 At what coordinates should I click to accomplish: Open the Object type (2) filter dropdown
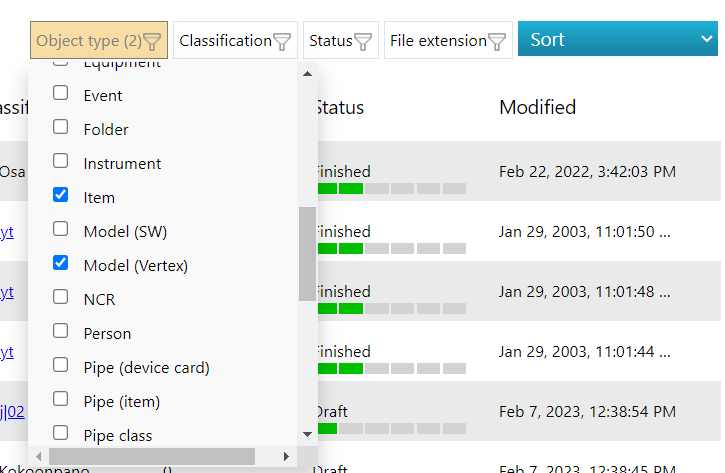(89, 41)
